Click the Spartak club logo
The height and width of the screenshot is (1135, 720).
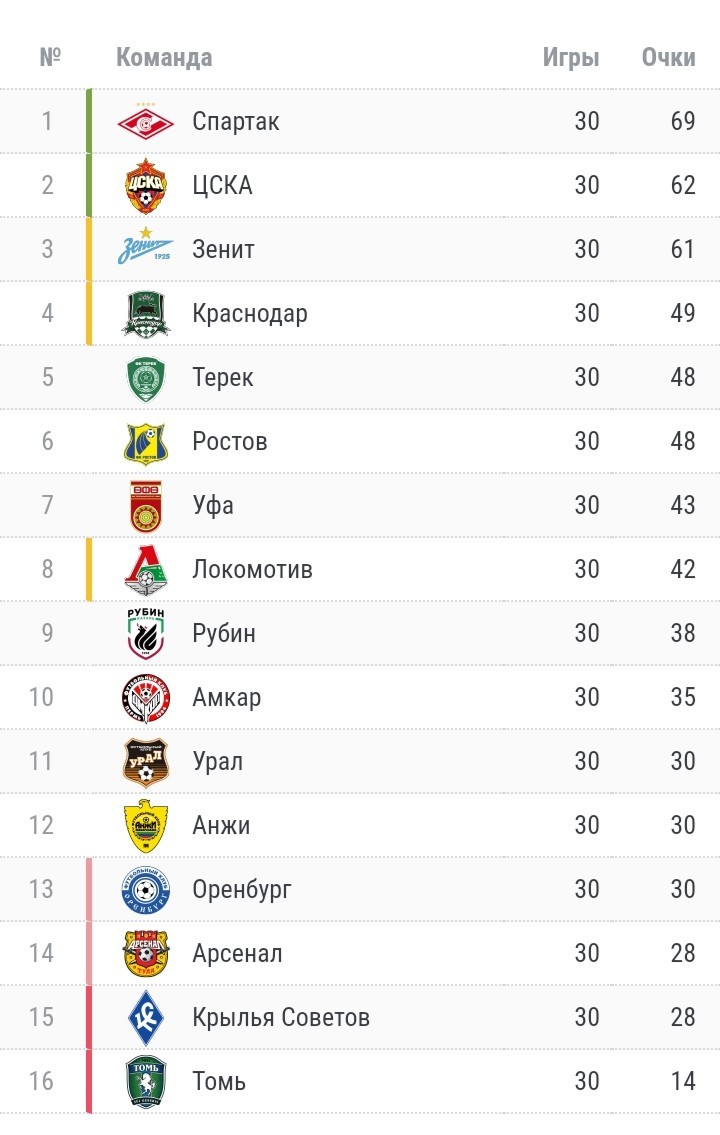[145, 122]
